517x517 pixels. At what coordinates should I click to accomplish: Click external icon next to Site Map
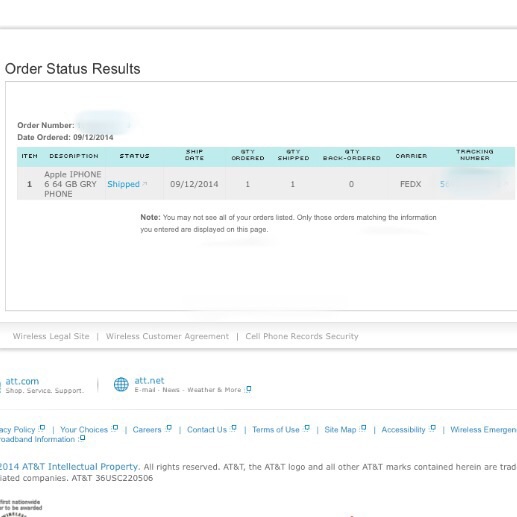pos(363,428)
